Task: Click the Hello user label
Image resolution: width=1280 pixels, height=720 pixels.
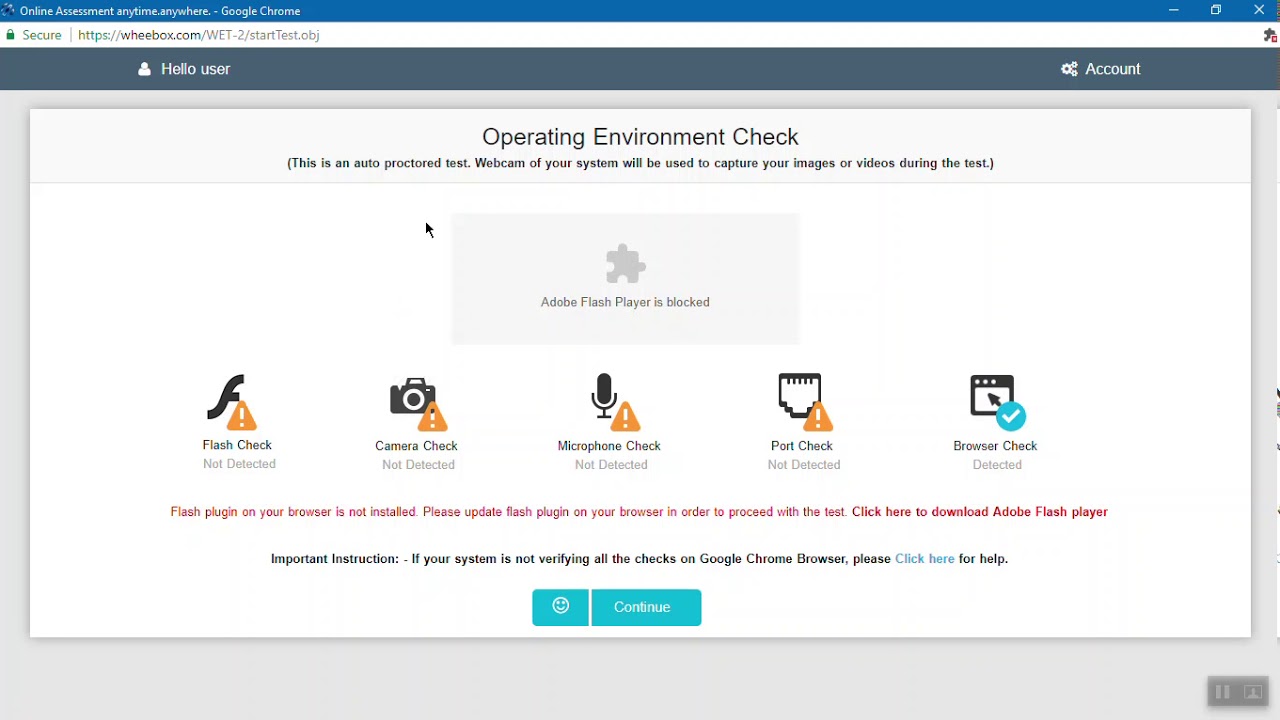Action: pyautogui.click(x=196, y=69)
